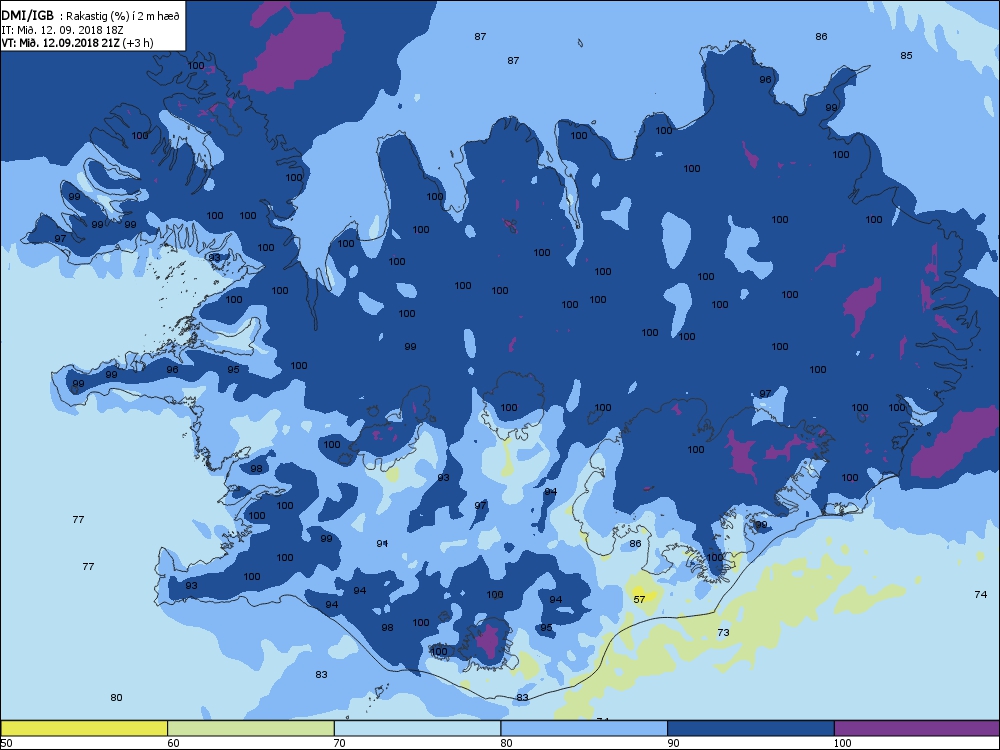Click the legend scale label '60'
Screen dimensions: 1000x750
[173, 742]
